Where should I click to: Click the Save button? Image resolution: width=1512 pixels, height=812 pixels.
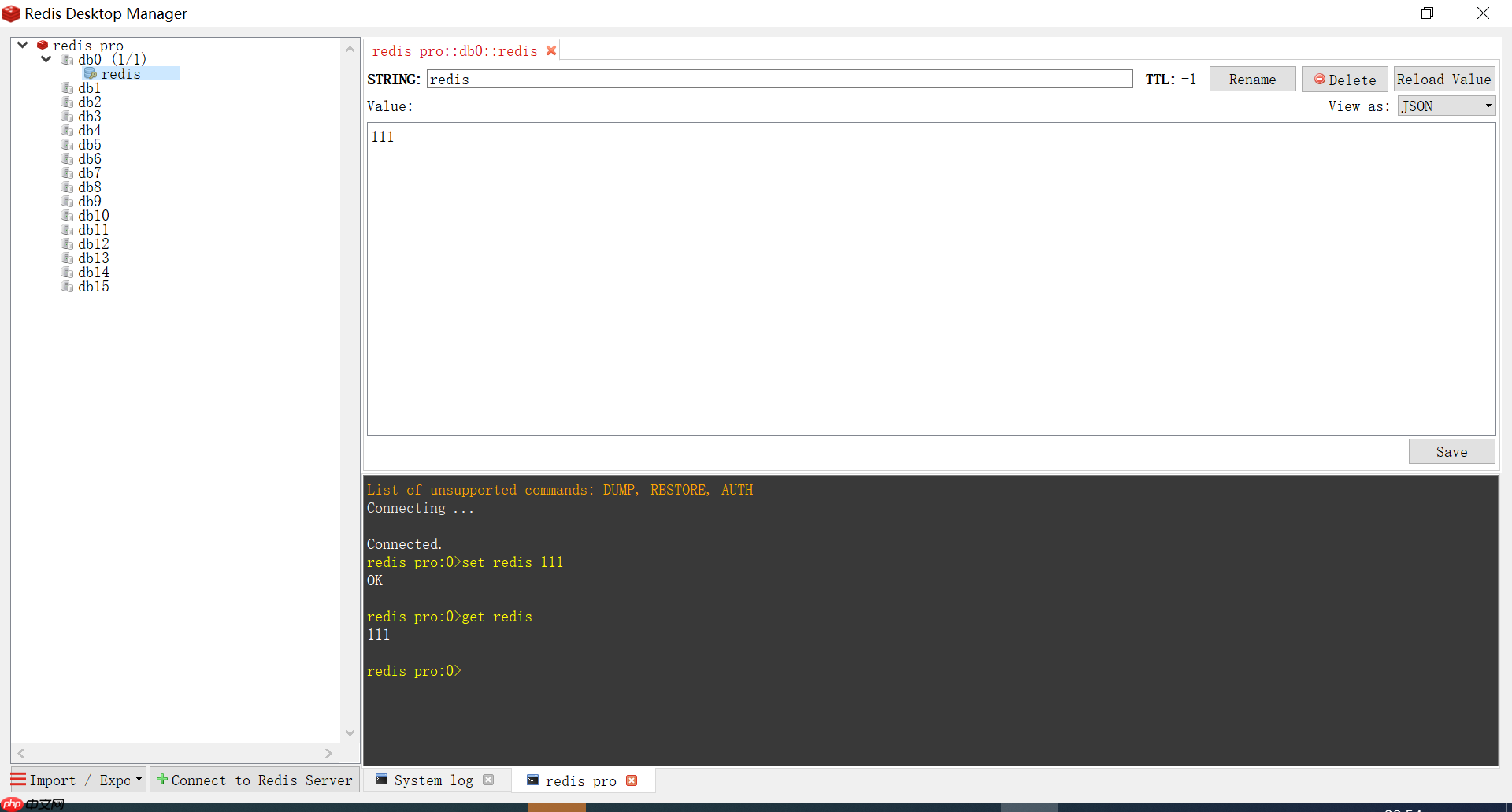click(x=1451, y=450)
